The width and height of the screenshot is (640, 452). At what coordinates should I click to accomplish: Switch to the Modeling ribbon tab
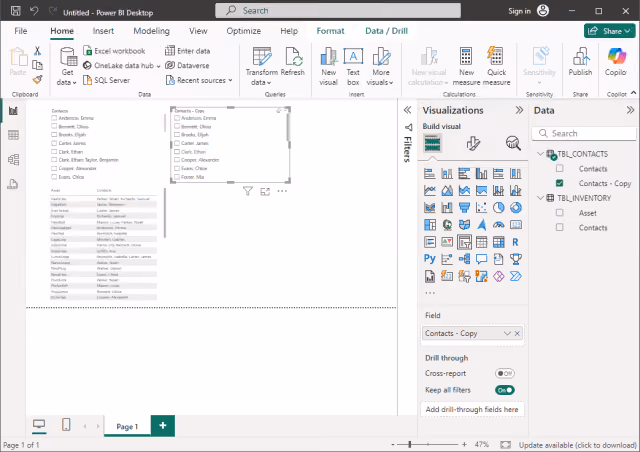[x=151, y=31]
